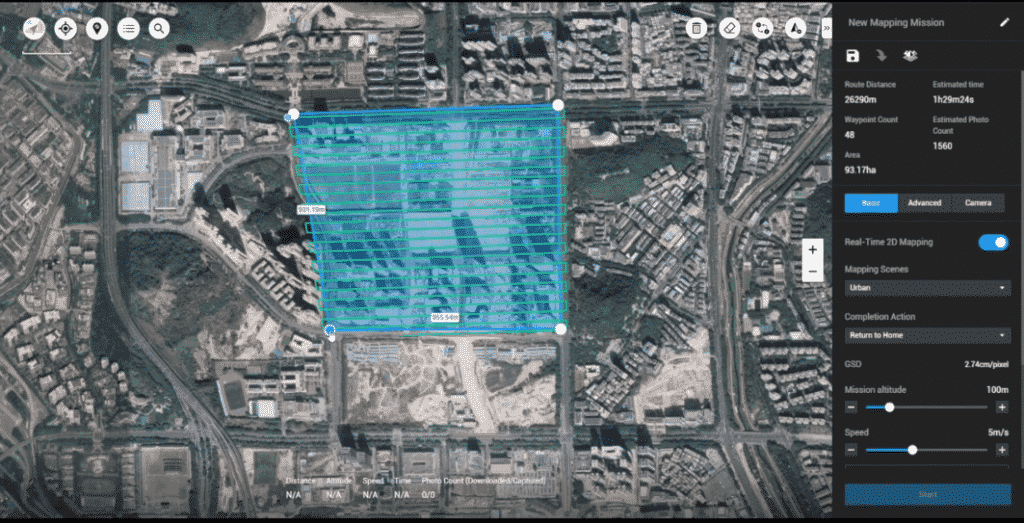Click the map search magnifier icon

159,28
